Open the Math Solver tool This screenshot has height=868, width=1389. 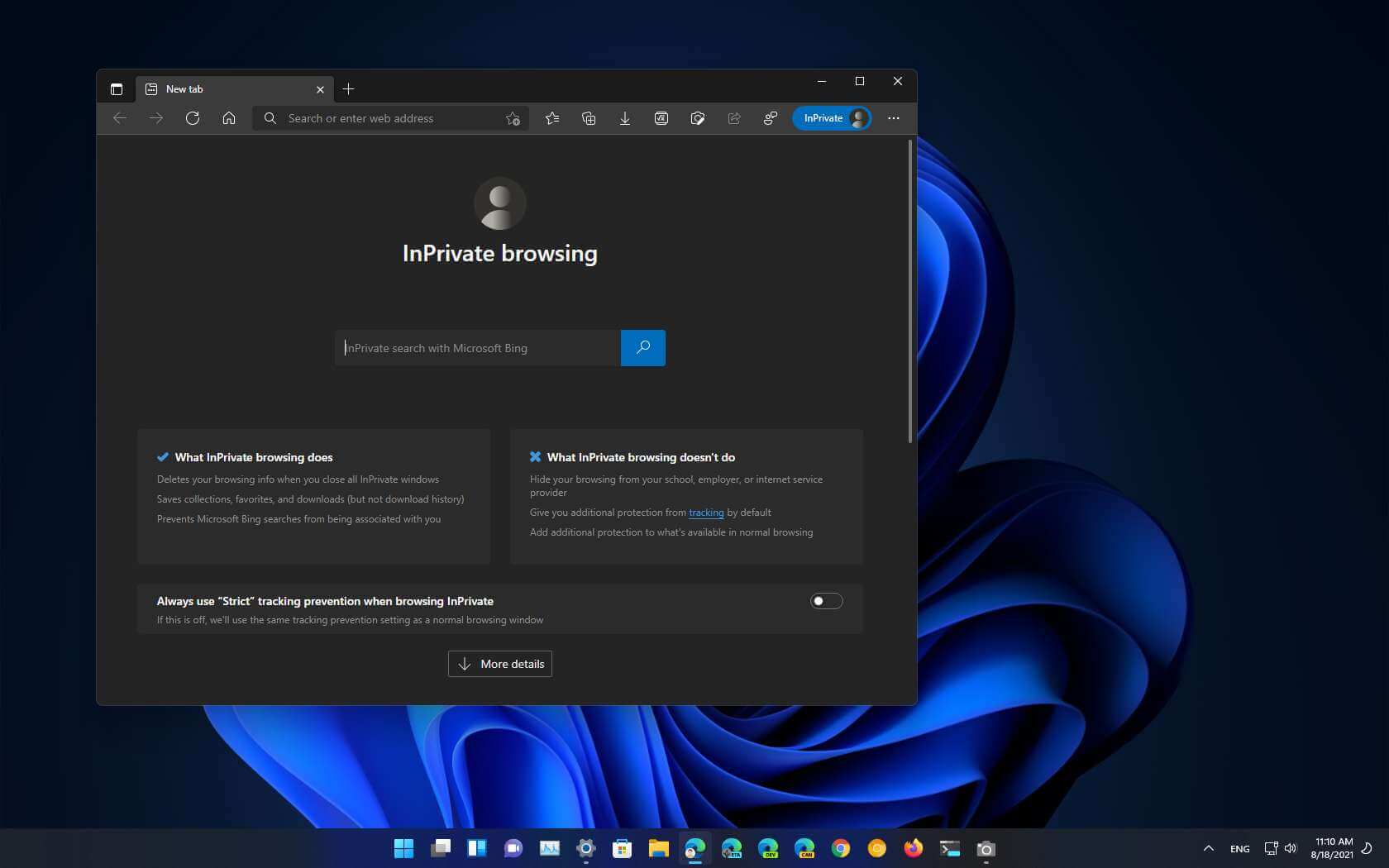pos(661,118)
